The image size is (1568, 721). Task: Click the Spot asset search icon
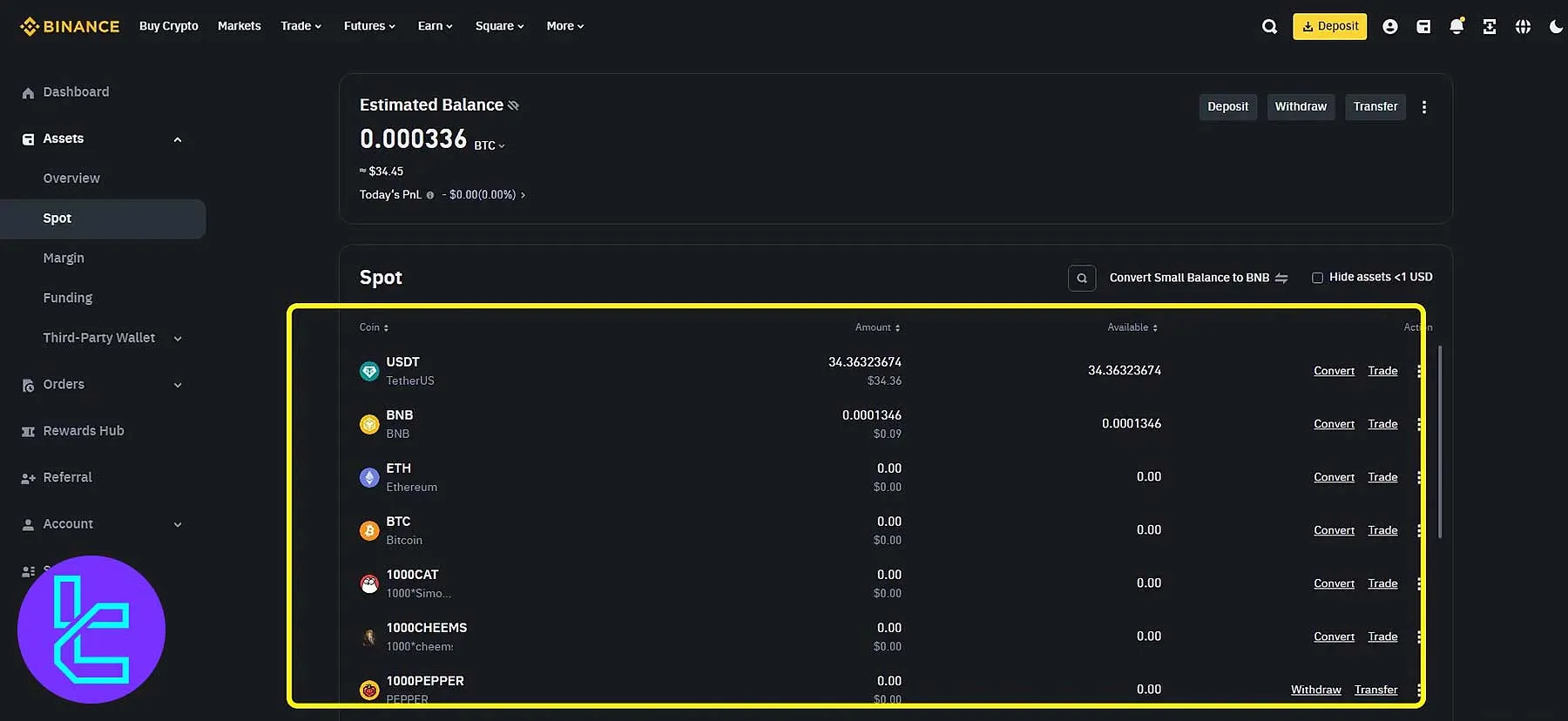[x=1081, y=278]
